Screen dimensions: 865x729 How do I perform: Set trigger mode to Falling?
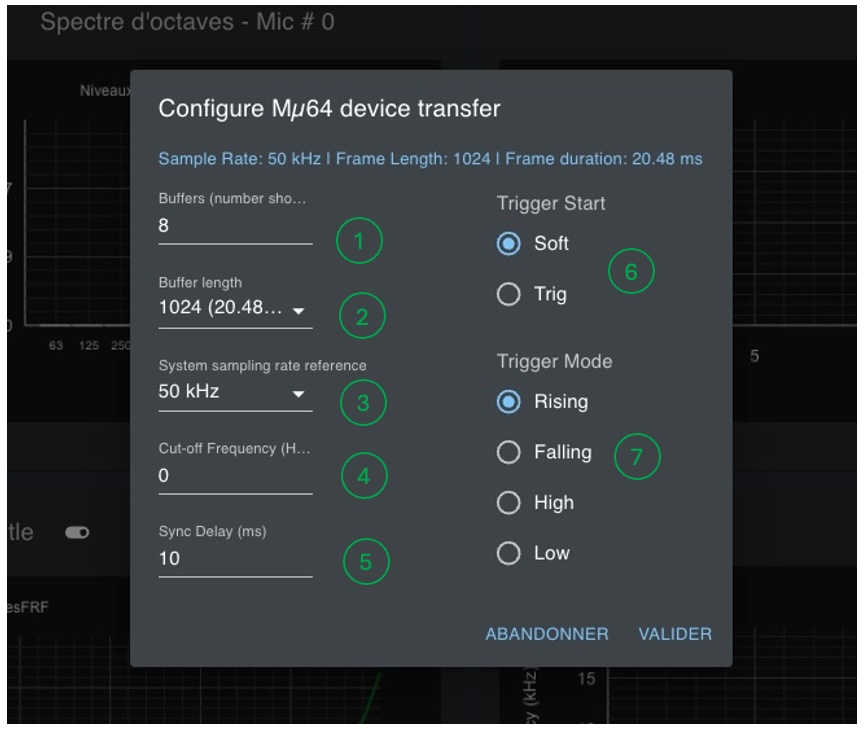pos(509,453)
